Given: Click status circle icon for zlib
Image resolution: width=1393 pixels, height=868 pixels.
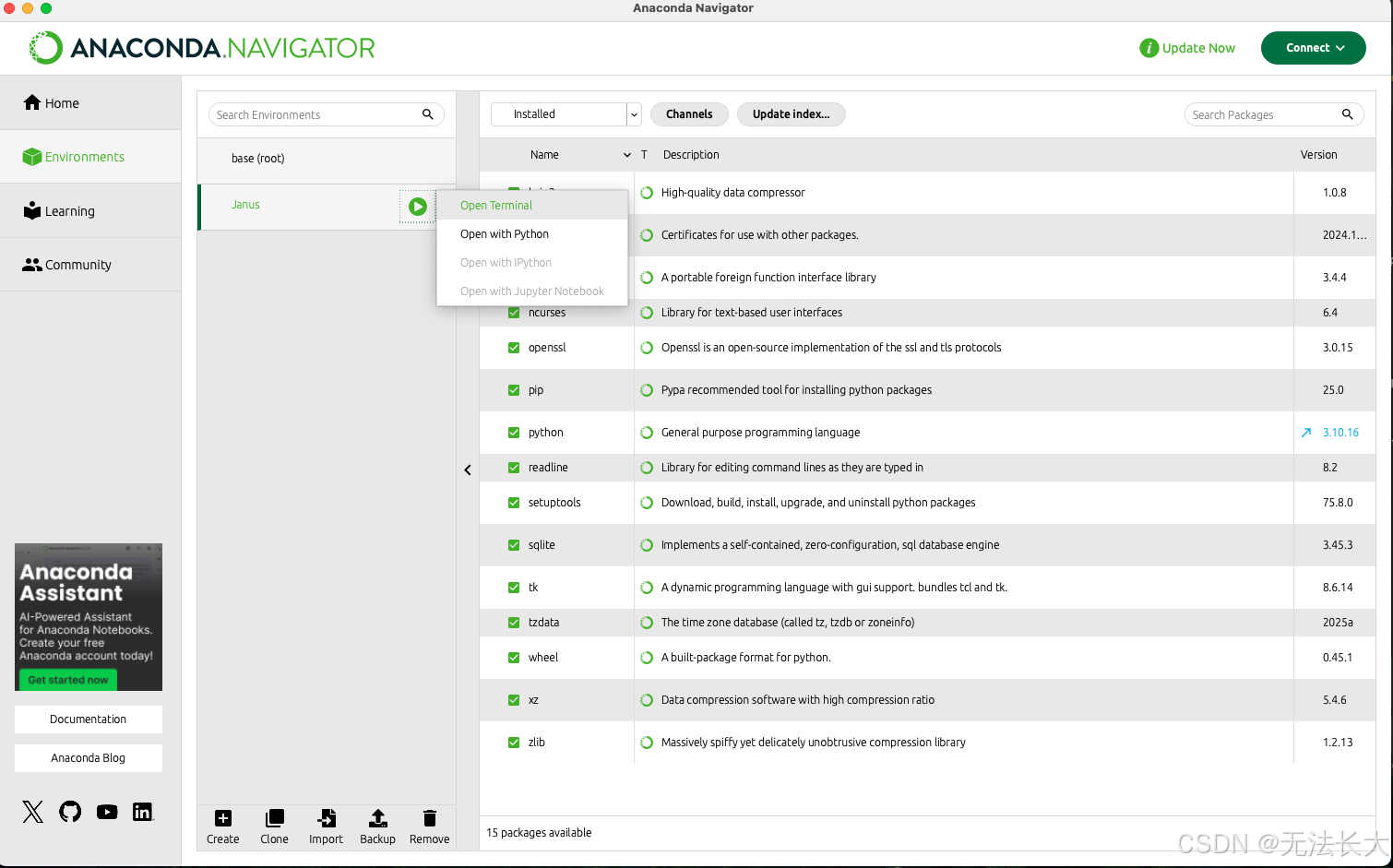Looking at the screenshot, I should [647, 743].
